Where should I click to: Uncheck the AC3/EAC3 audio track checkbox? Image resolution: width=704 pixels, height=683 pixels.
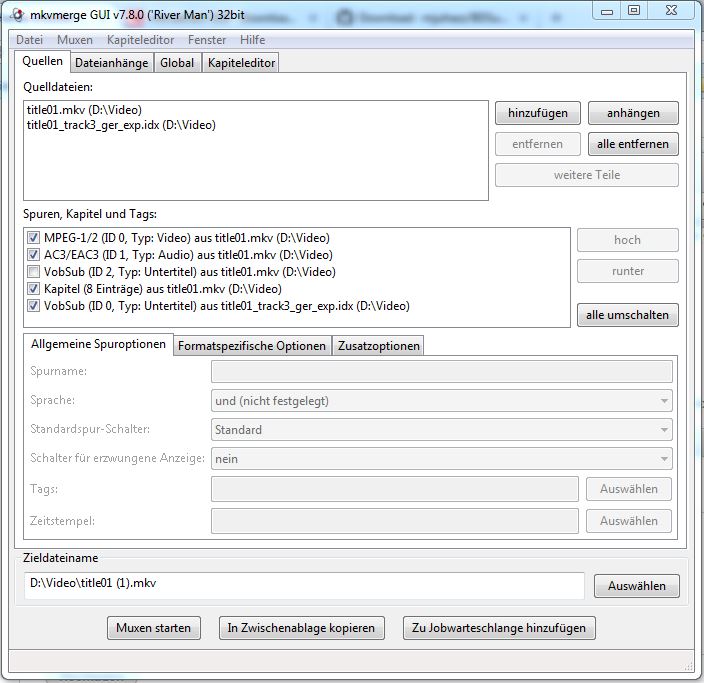pos(33,255)
